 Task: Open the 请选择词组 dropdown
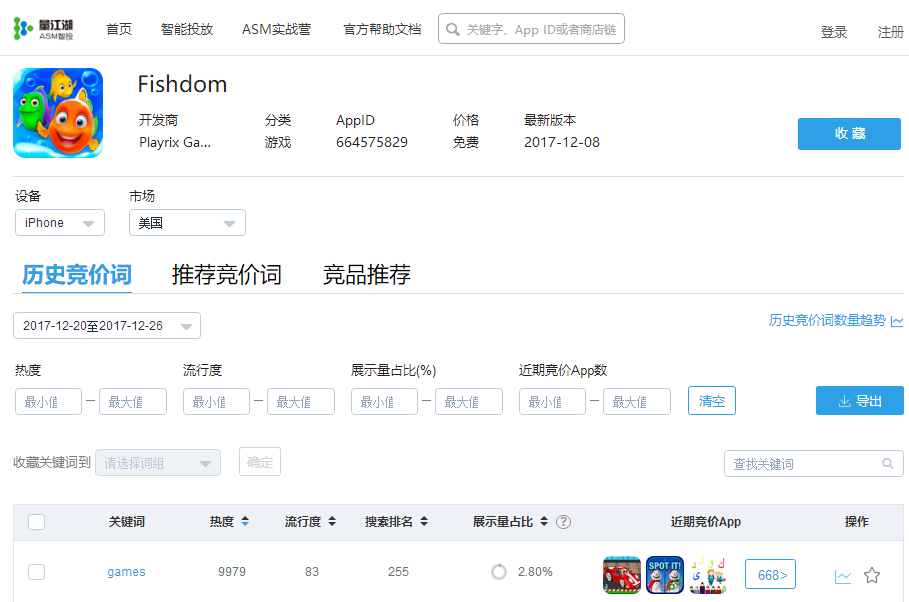(158, 463)
